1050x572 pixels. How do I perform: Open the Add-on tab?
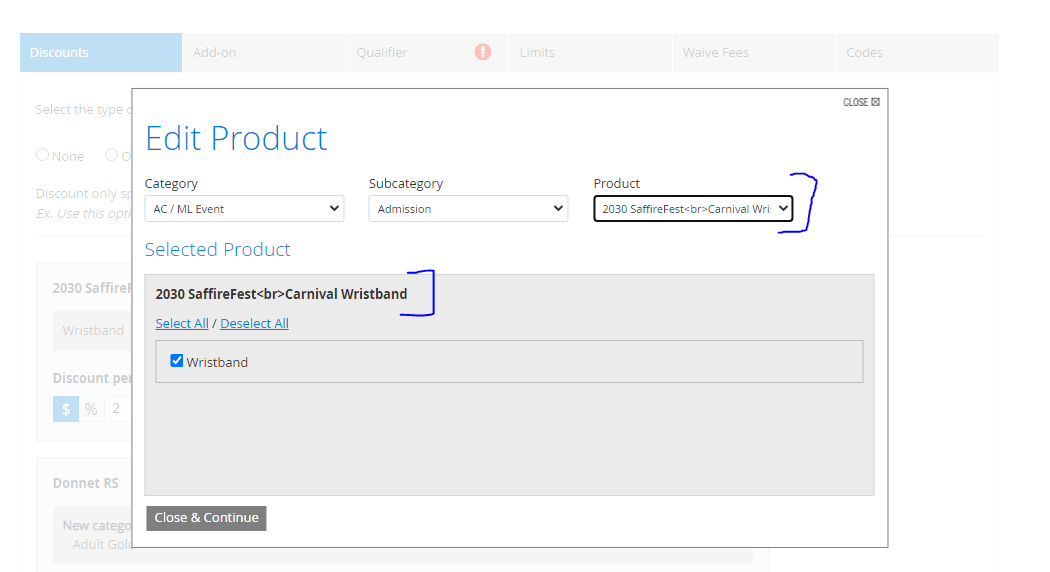[263, 52]
